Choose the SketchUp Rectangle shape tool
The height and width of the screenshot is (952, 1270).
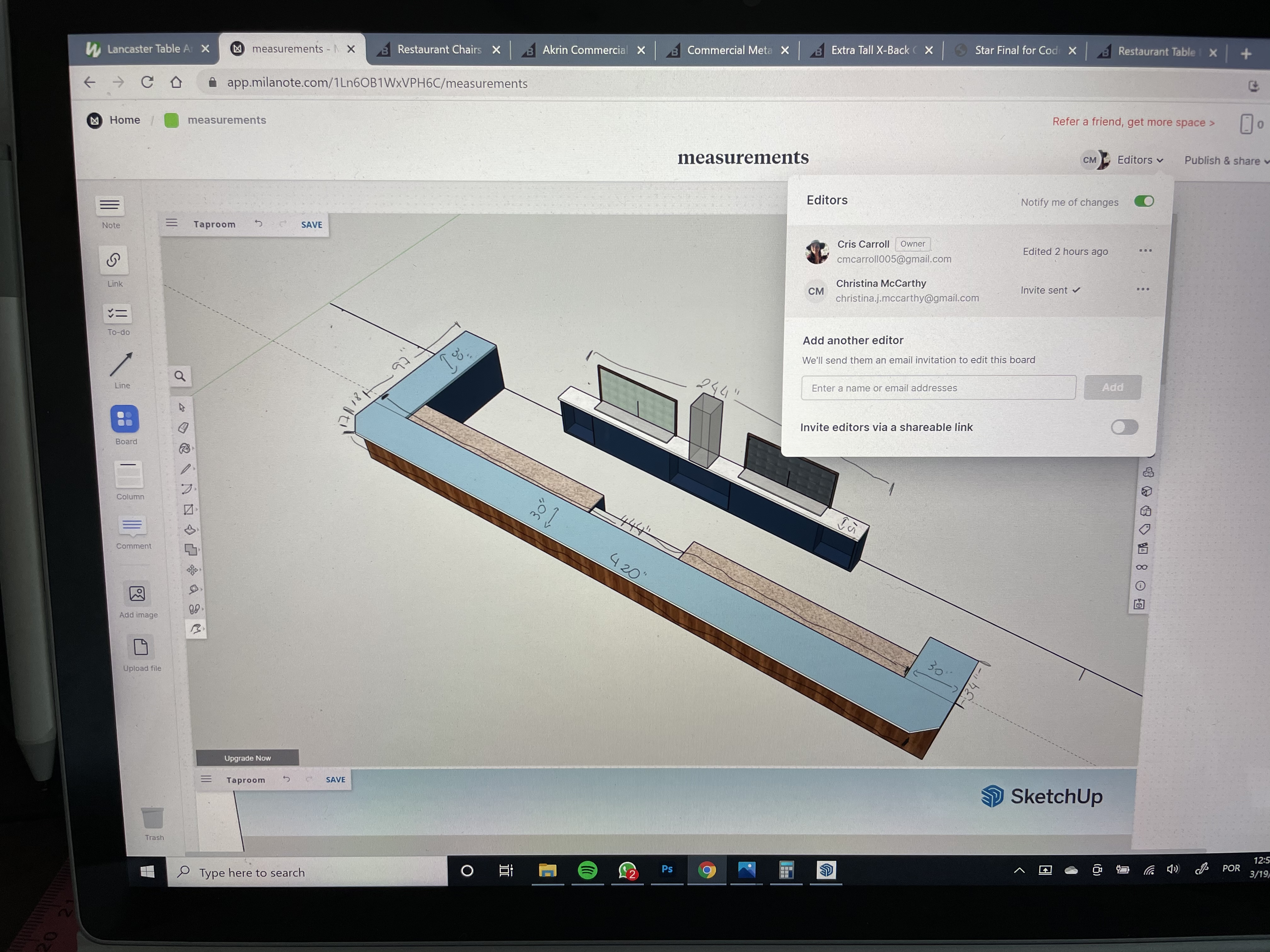pos(188,510)
